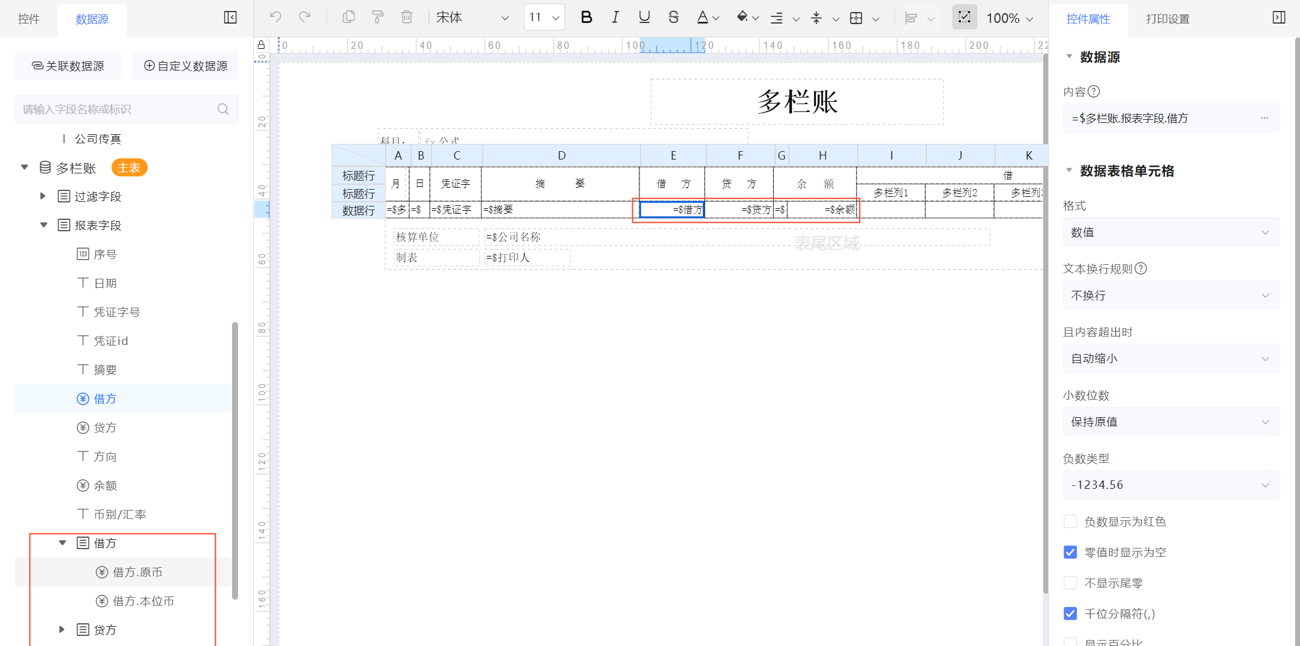
Task: Collapse the 数据源 properties section
Action: [x=1069, y=57]
